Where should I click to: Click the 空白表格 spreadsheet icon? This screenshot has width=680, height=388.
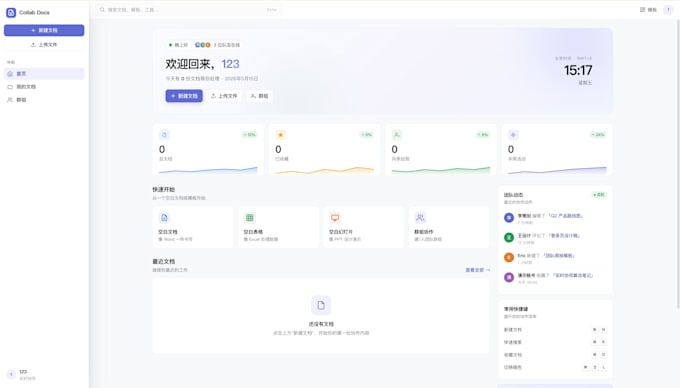[x=249, y=218]
